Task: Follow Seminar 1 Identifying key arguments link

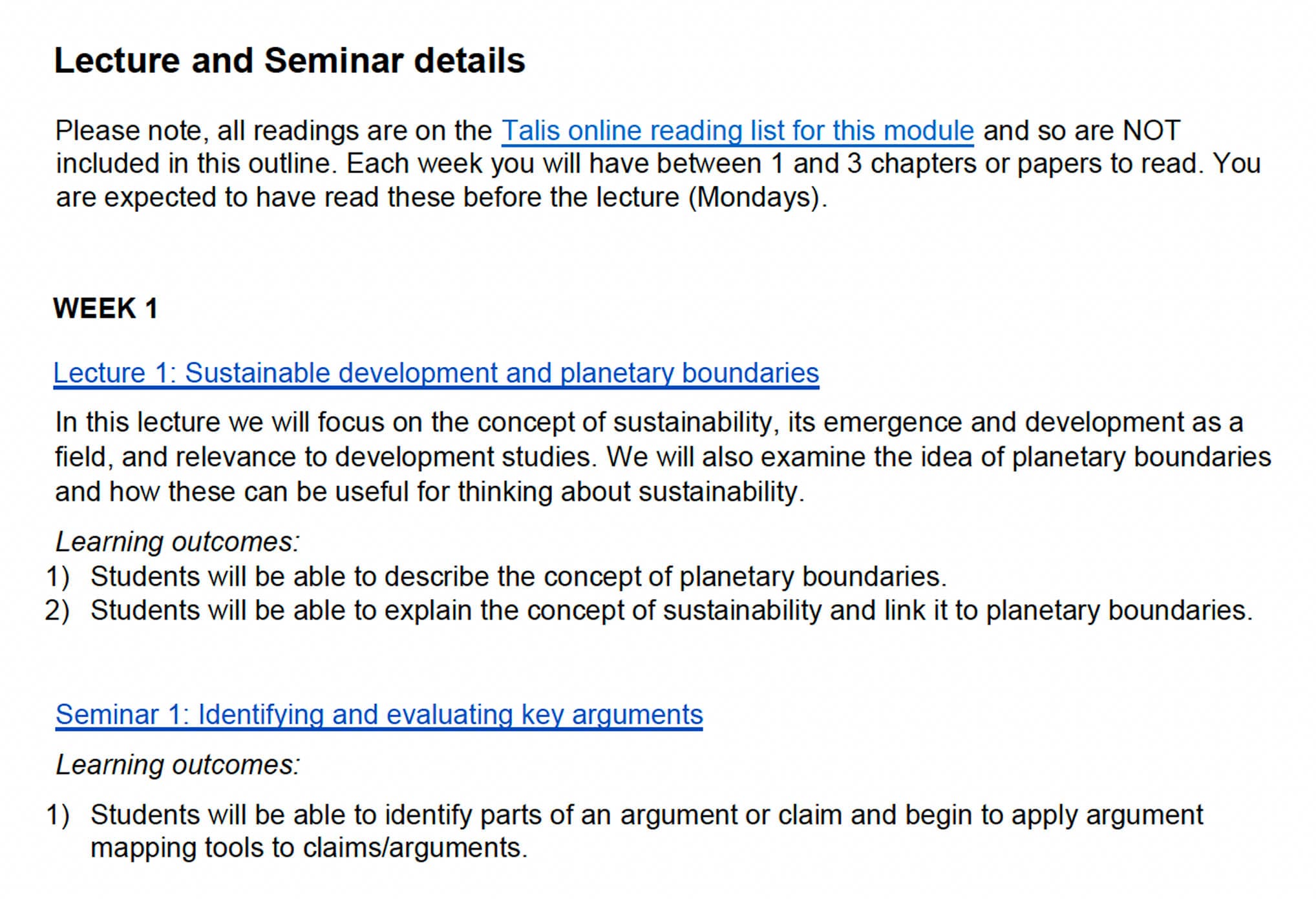Action: (x=379, y=715)
